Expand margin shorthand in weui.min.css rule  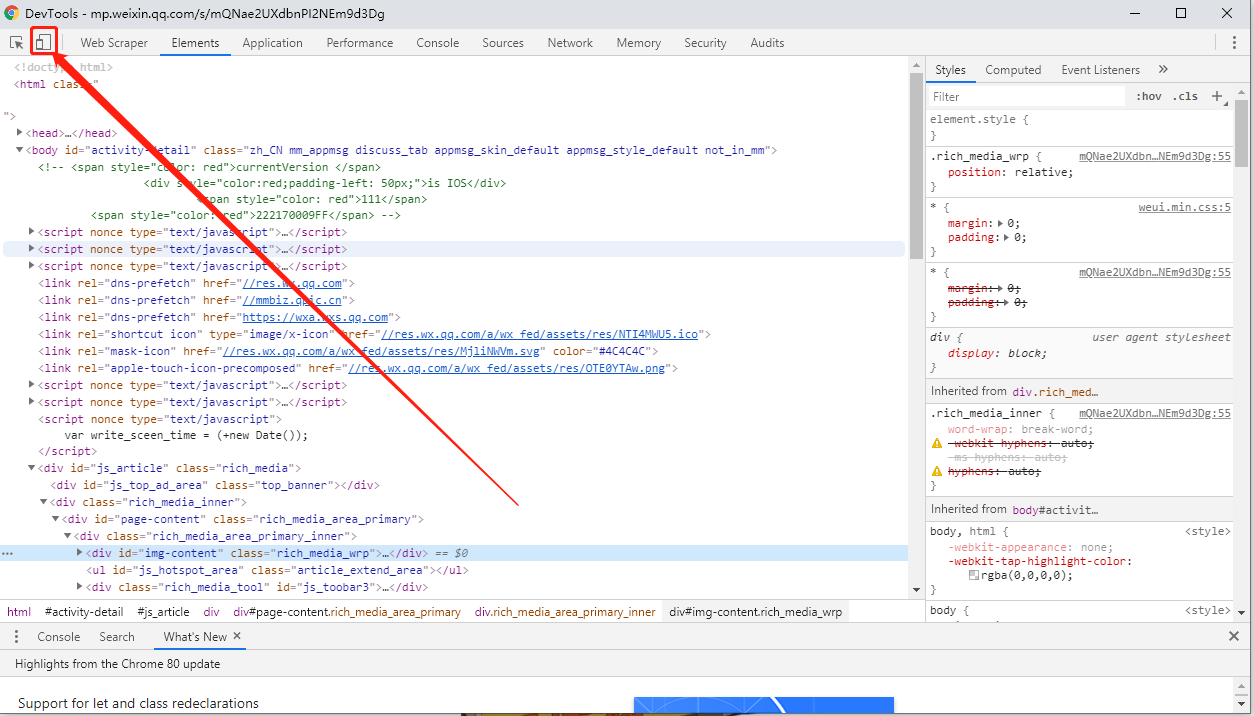coord(1001,224)
